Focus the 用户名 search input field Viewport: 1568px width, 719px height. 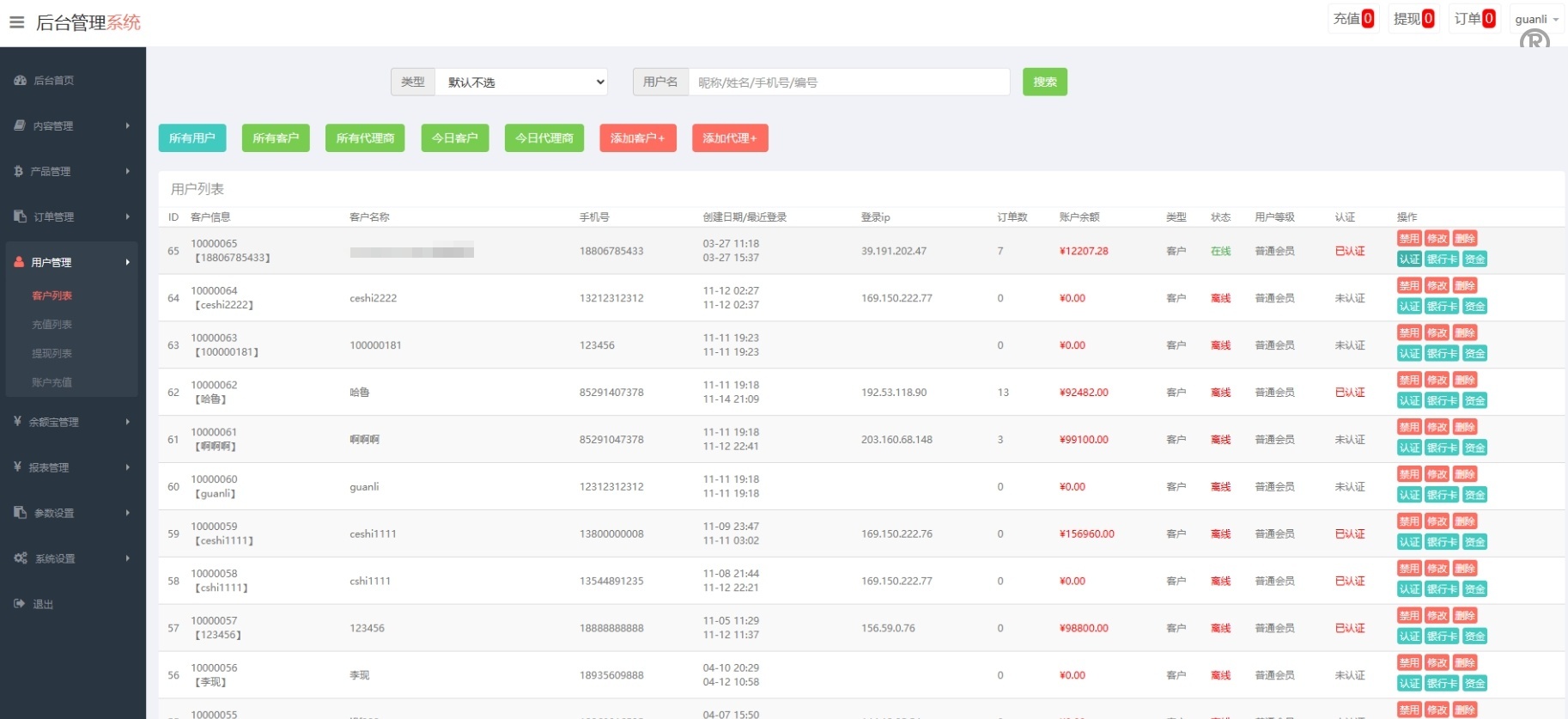(848, 82)
